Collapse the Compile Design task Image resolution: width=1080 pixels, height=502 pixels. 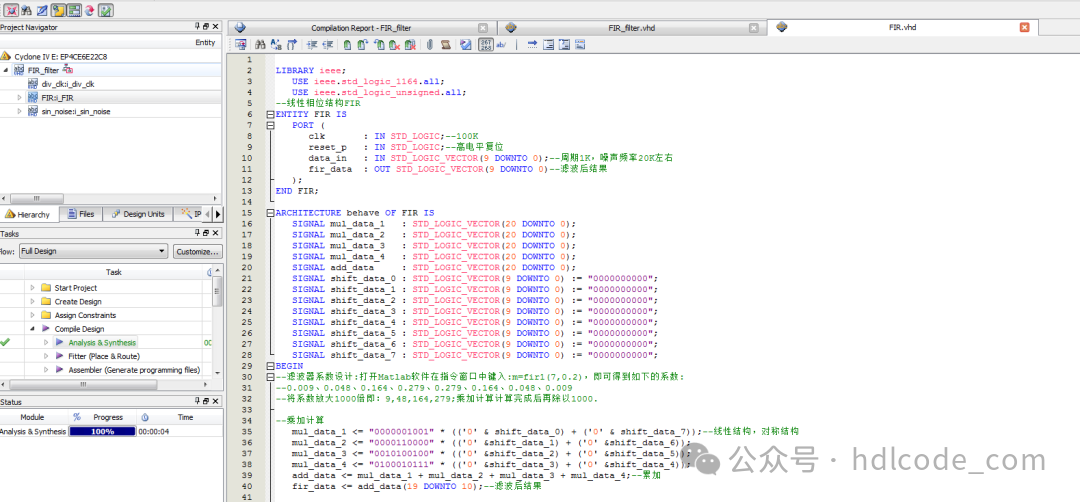pos(32,329)
